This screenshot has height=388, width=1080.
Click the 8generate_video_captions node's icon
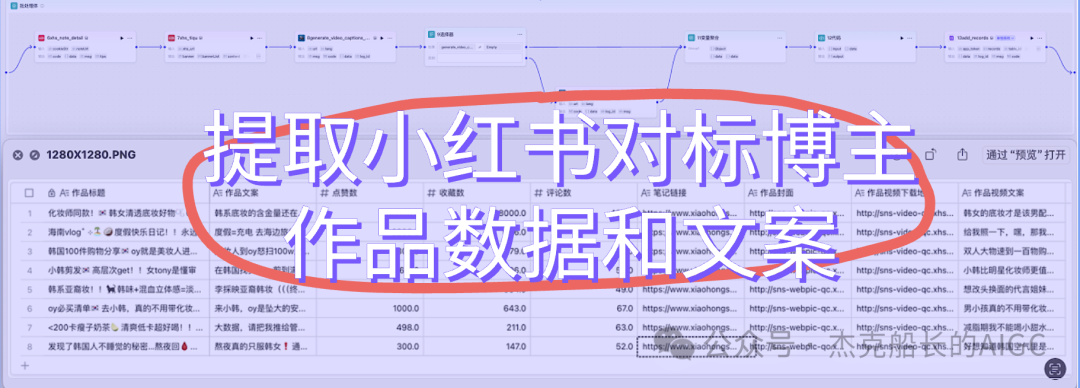[x=301, y=38]
